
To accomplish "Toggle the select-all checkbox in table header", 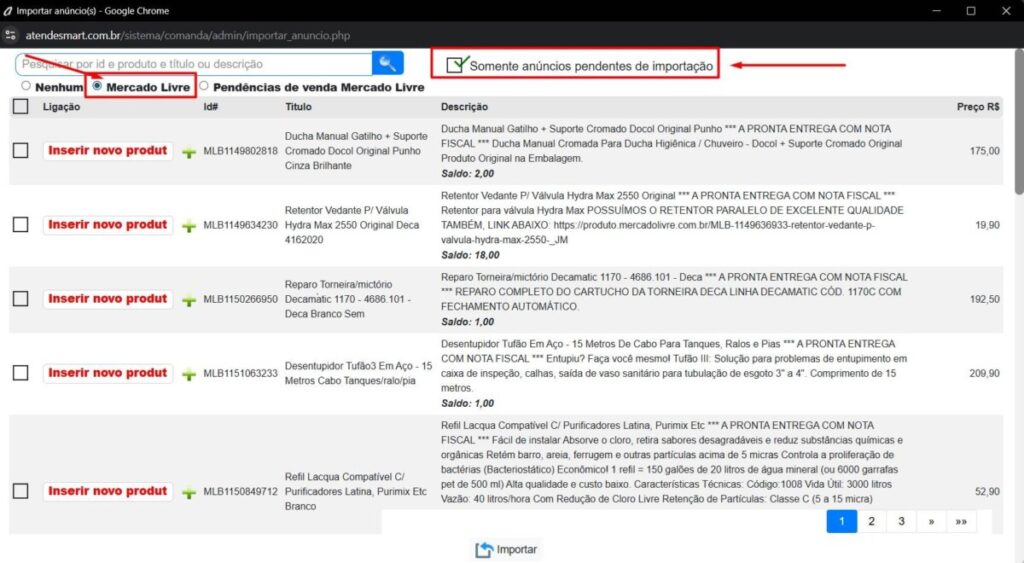I will click(x=20, y=106).
